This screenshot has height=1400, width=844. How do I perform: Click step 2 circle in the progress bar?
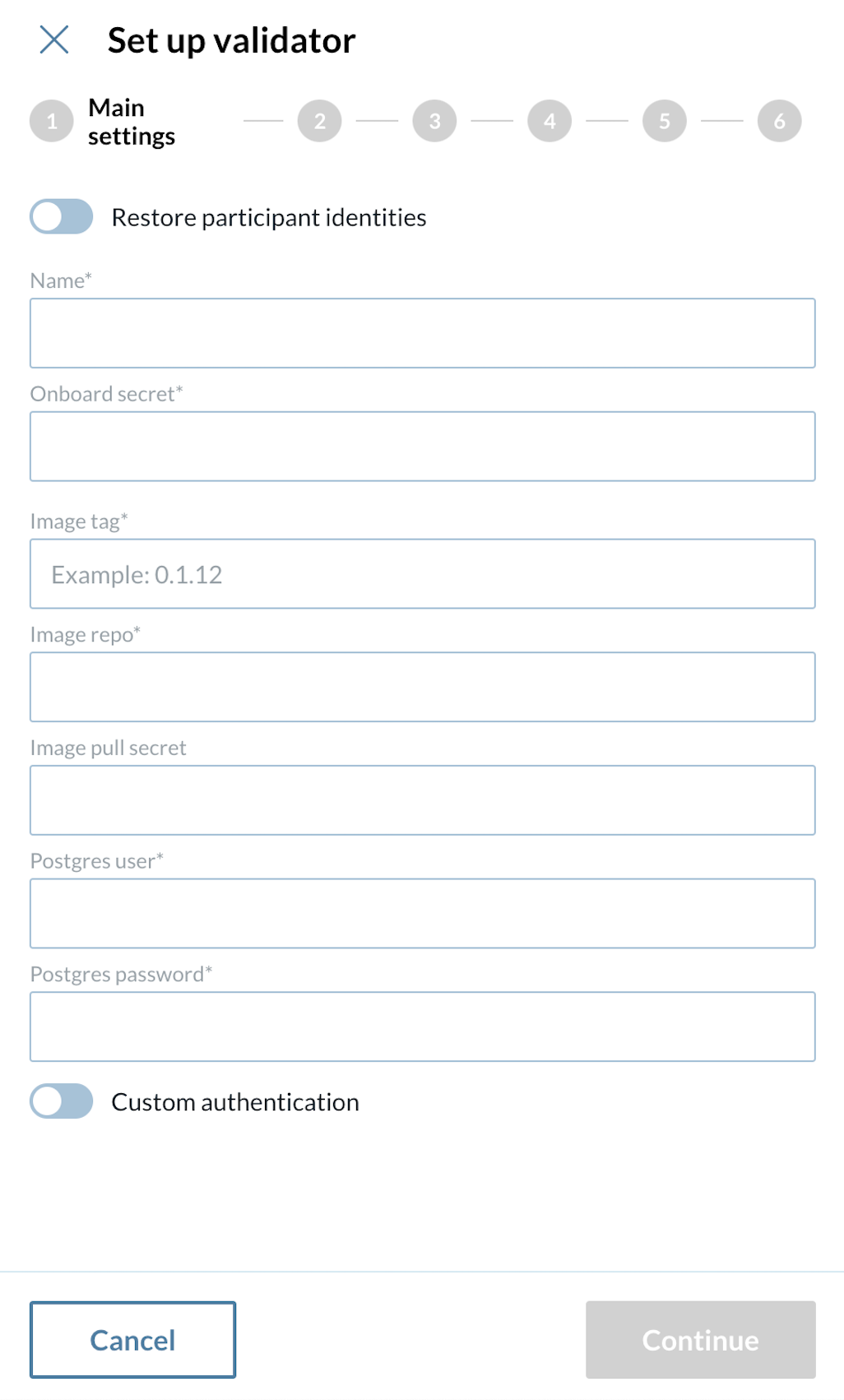(319, 120)
